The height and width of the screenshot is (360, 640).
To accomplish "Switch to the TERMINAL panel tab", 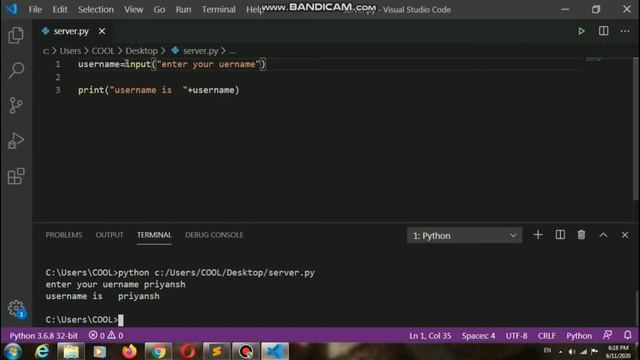I will [x=154, y=235].
